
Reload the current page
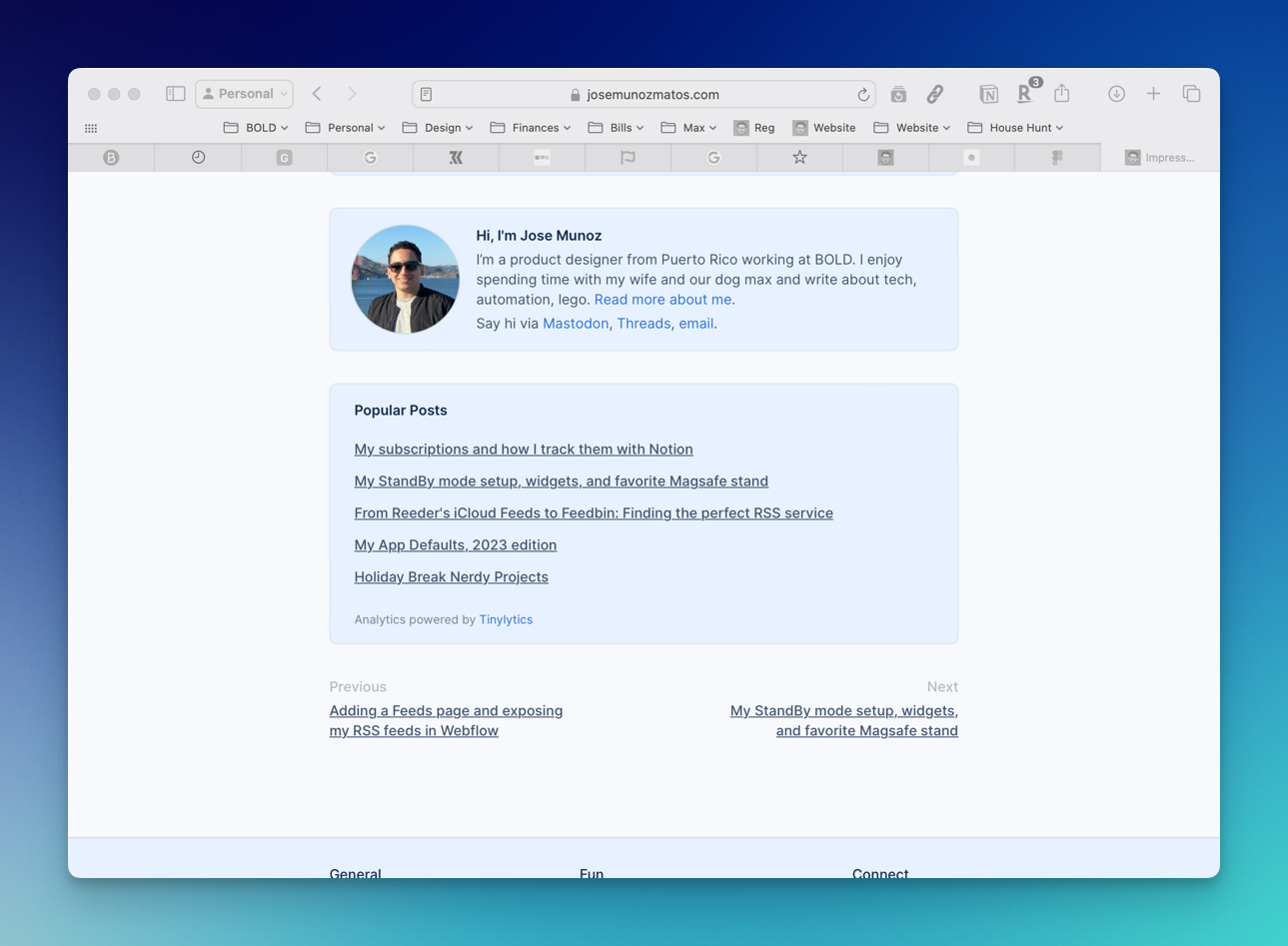click(x=863, y=95)
